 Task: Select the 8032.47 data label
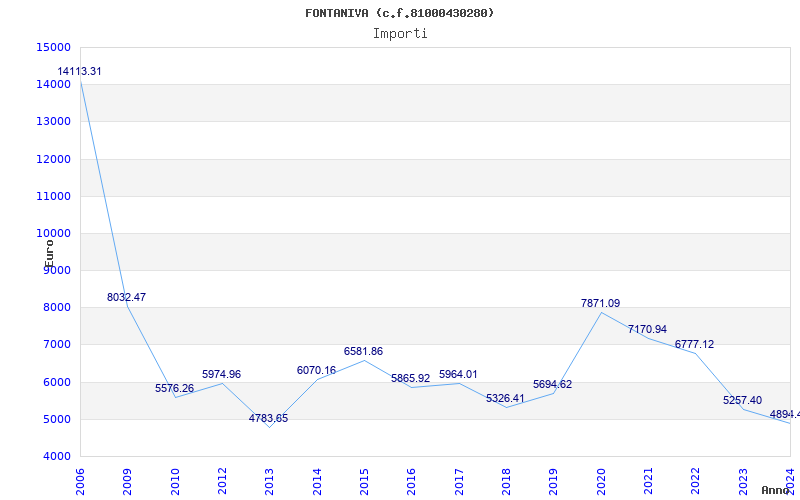127,297
